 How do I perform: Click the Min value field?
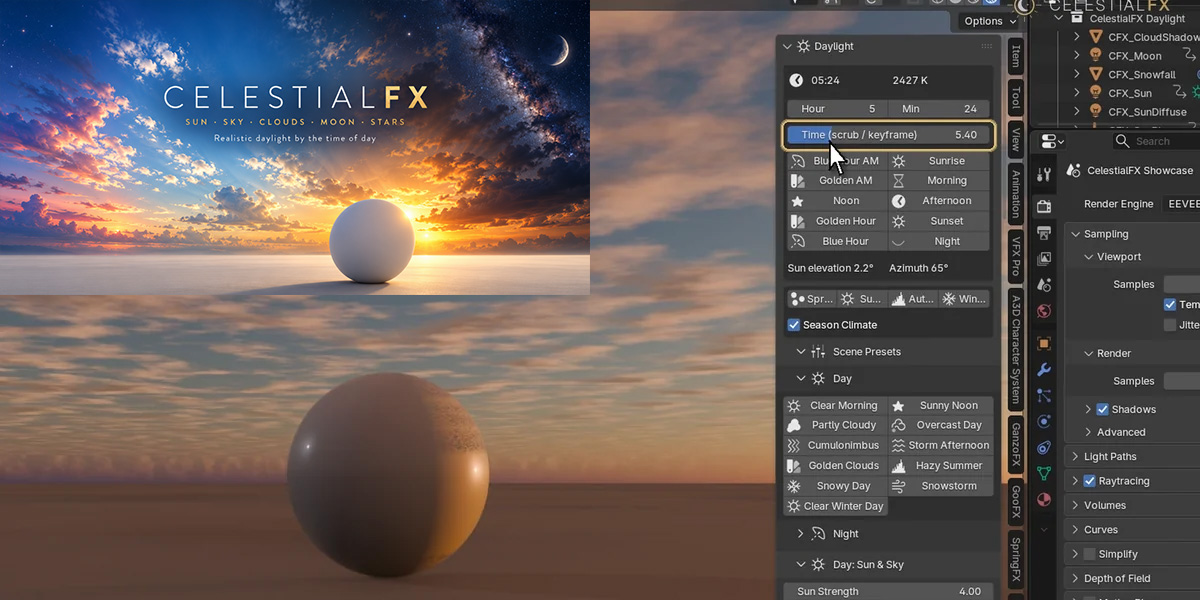[939, 108]
